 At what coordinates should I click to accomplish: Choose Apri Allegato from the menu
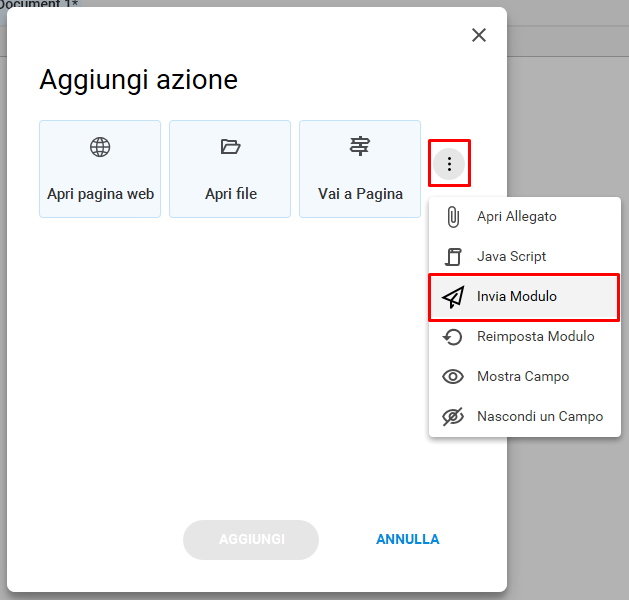(x=525, y=217)
